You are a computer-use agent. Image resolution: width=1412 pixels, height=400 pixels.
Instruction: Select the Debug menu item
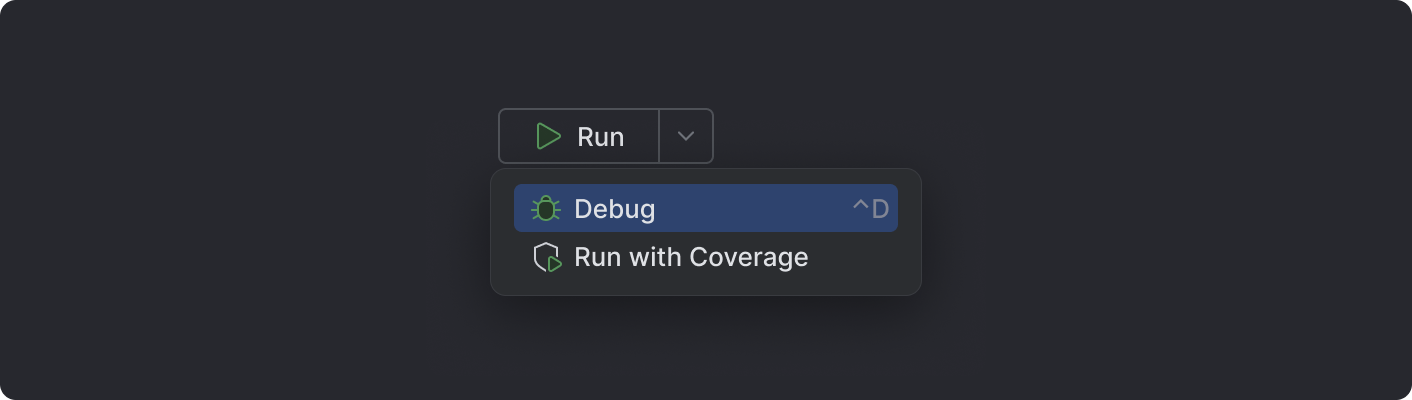tap(705, 208)
